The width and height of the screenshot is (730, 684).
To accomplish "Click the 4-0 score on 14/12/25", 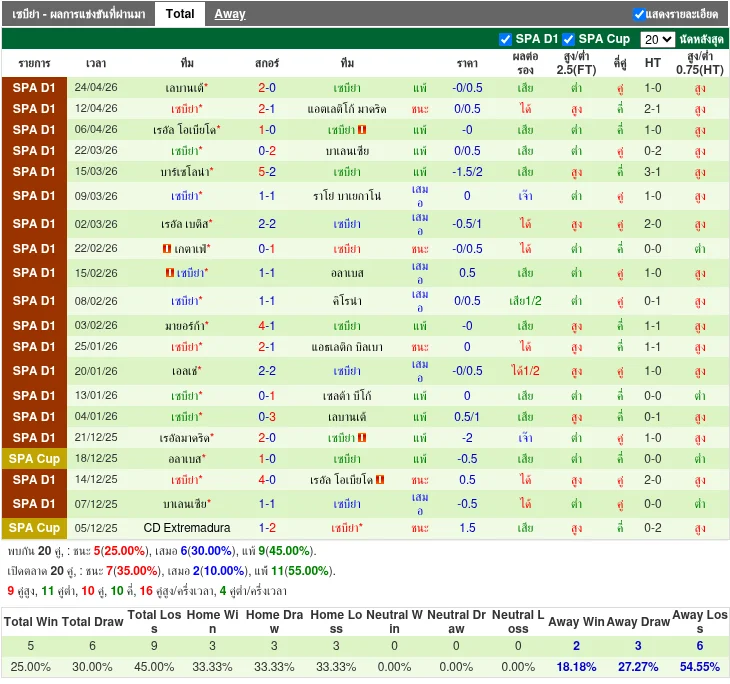I will (267, 480).
